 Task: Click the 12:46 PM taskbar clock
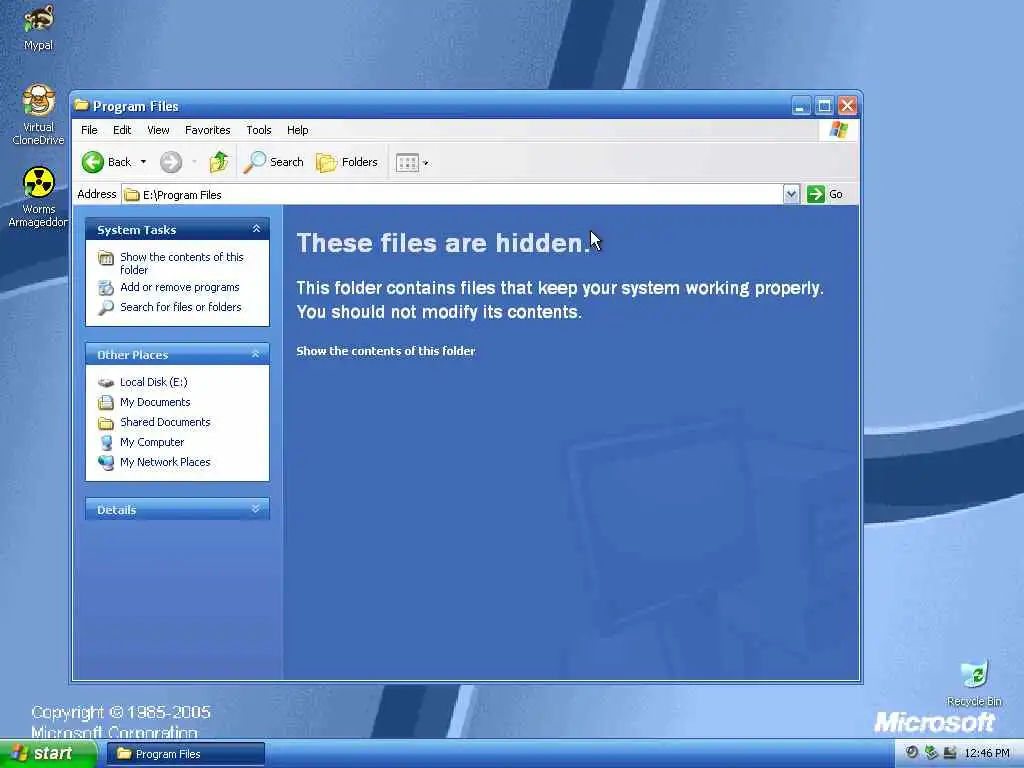[x=987, y=754]
